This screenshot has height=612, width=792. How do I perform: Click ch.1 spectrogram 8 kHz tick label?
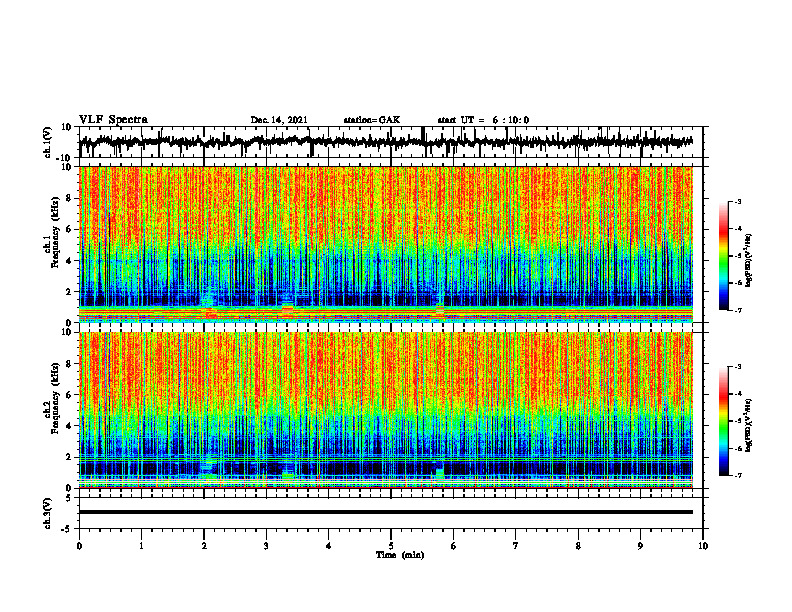click(x=69, y=198)
